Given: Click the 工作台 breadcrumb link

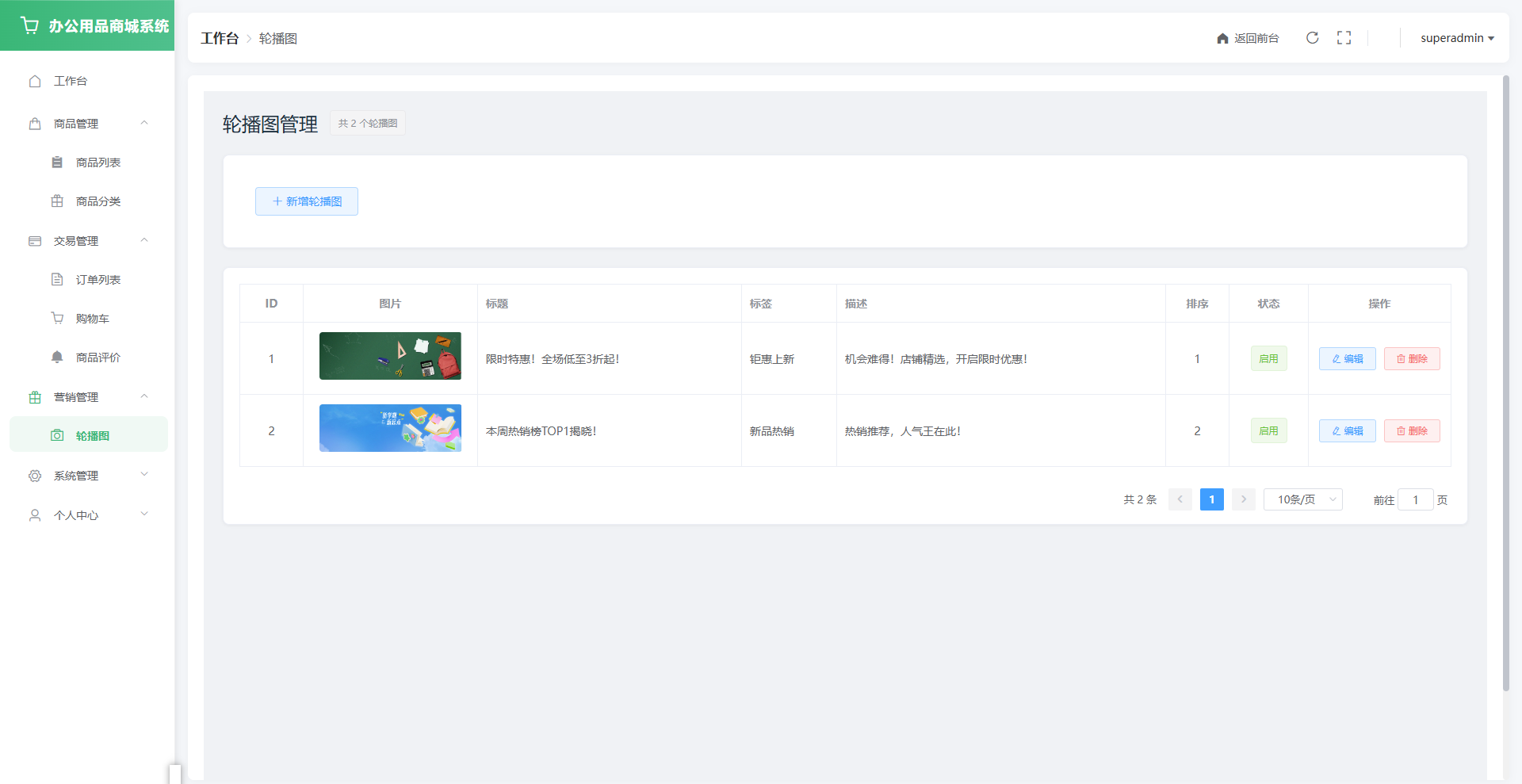Looking at the screenshot, I should coord(220,38).
